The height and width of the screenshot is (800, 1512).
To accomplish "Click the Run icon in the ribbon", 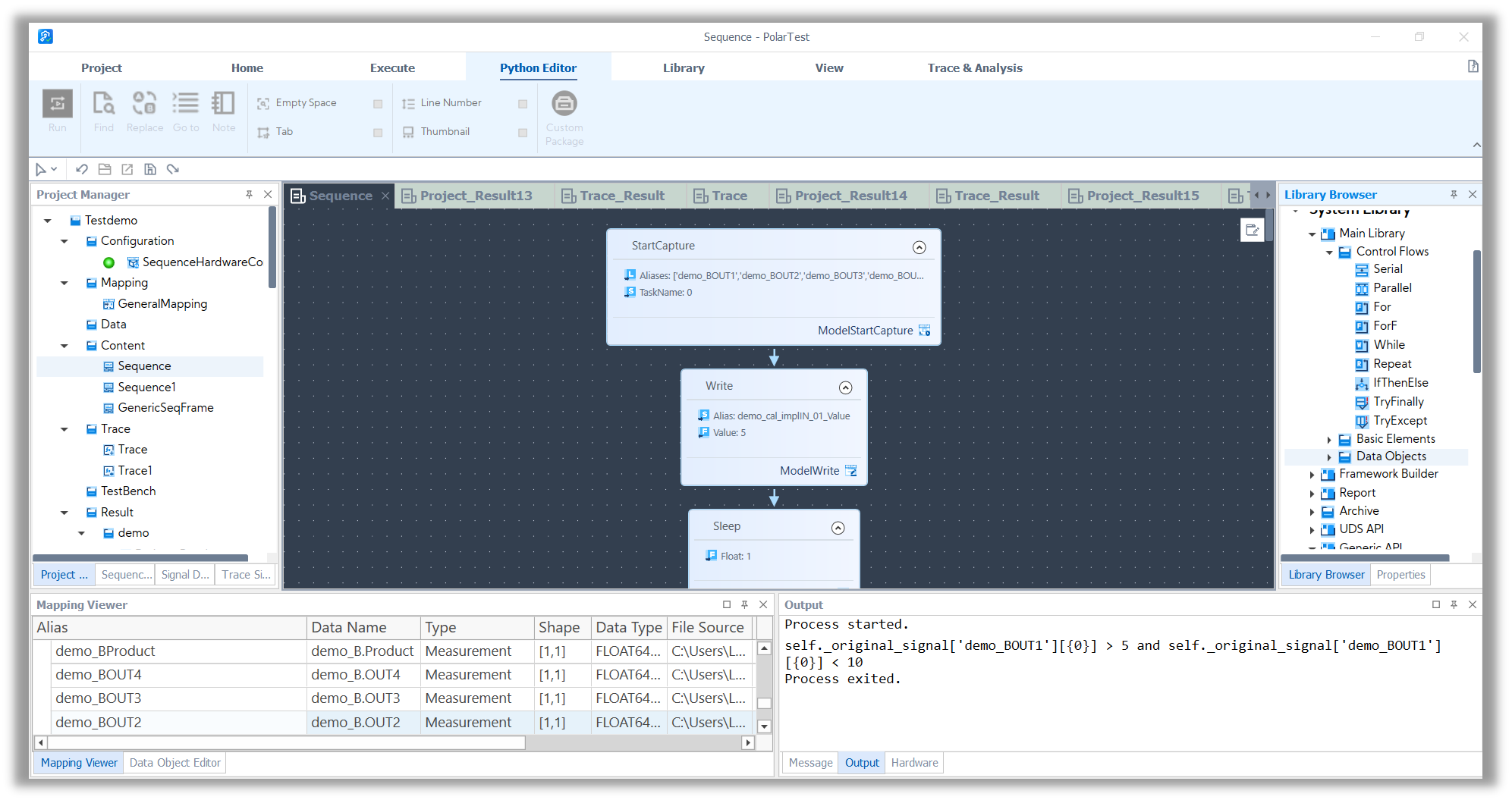I will point(58,104).
